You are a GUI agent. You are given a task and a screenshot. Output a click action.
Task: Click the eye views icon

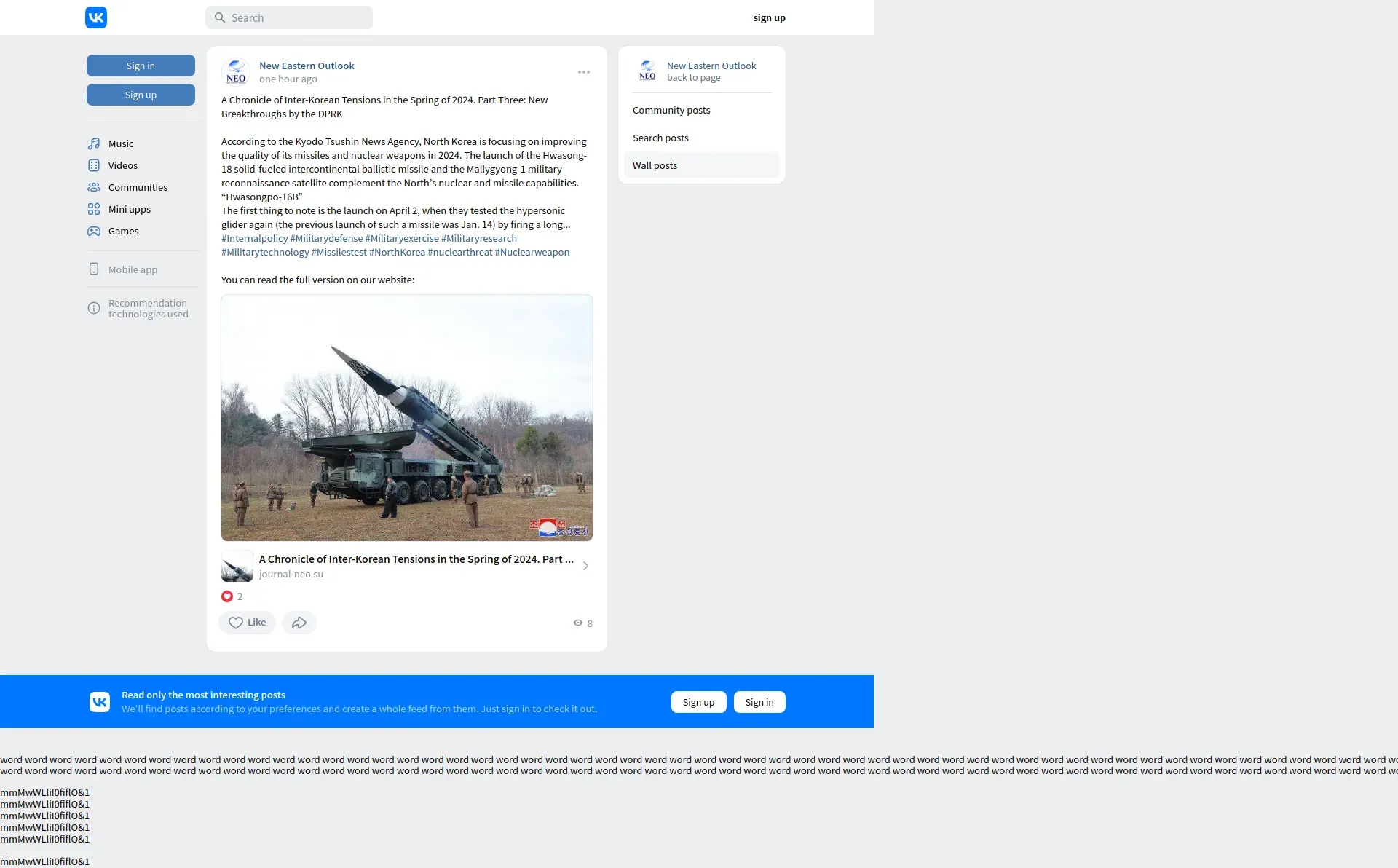tap(578, 623)
